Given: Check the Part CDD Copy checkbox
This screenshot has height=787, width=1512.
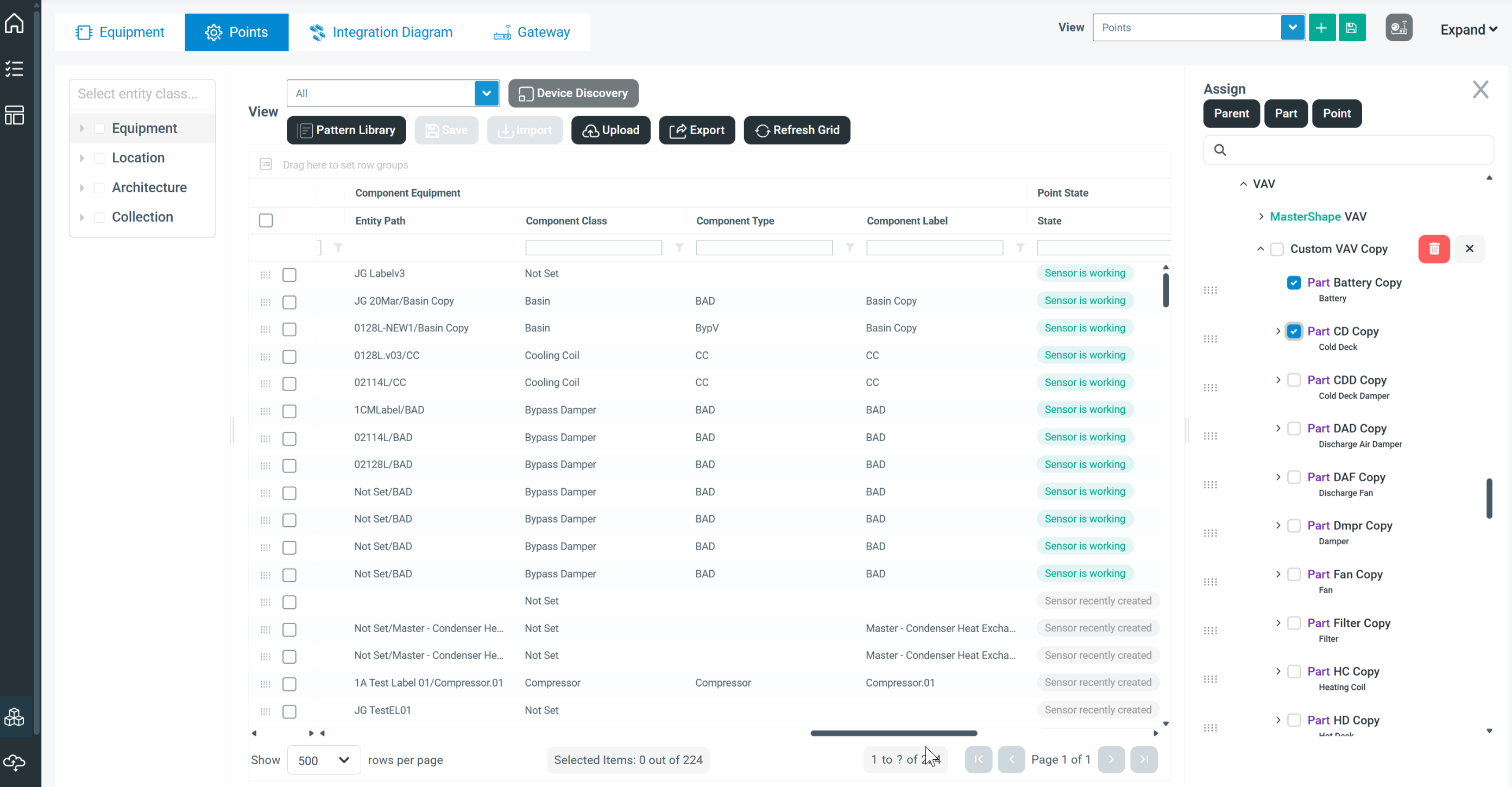Looking at the screenshot, I should click(1294, 380).
